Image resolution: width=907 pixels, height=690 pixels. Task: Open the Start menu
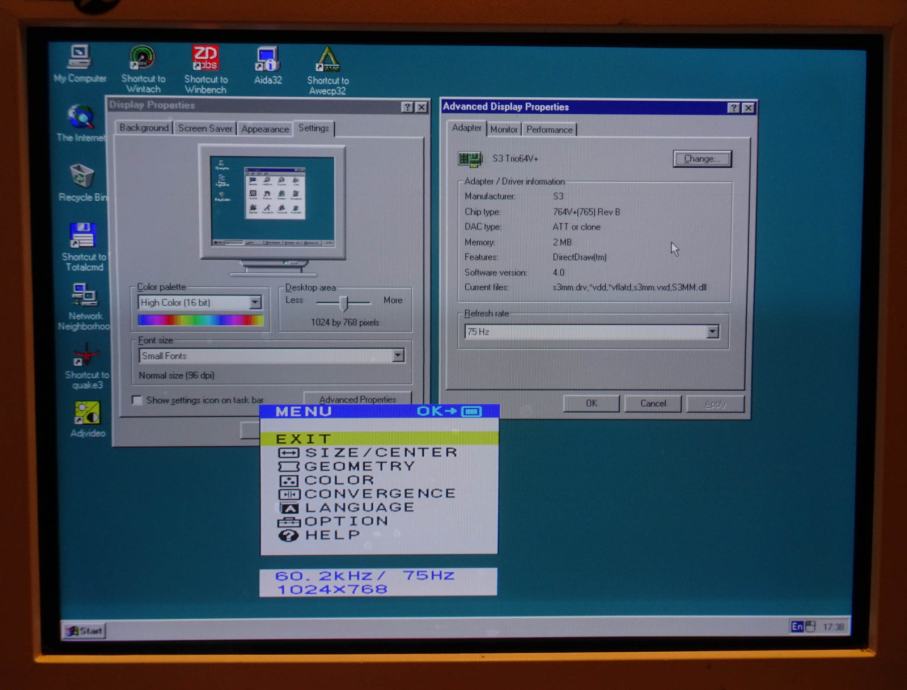click(x=84, y=630)
